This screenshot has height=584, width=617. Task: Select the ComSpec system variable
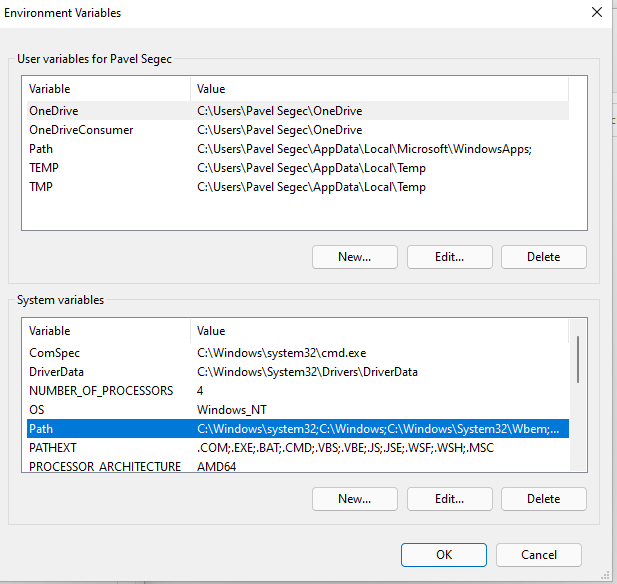pyautogui.click(x=298, y=353)
